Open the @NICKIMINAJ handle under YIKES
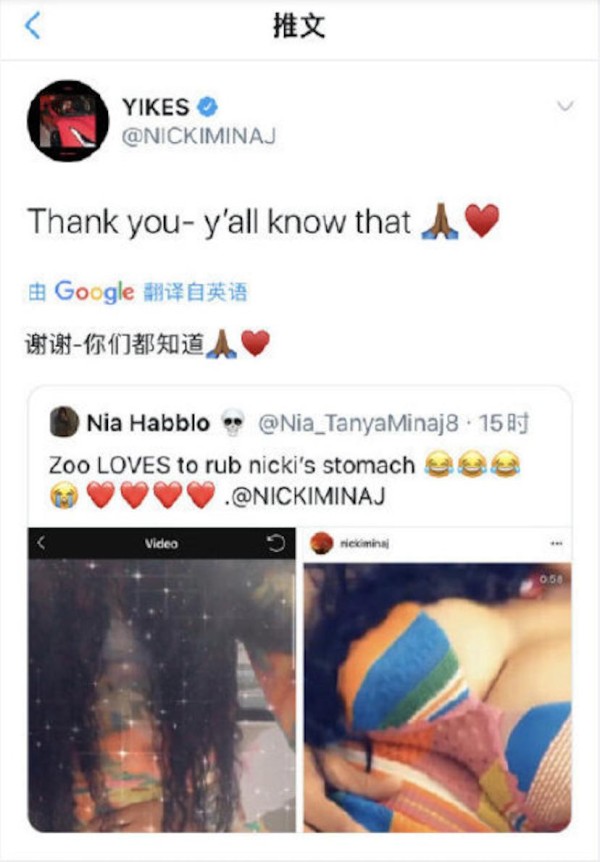Screen dimensions: 600x862 pyautogui.click(x=199, y=136)
